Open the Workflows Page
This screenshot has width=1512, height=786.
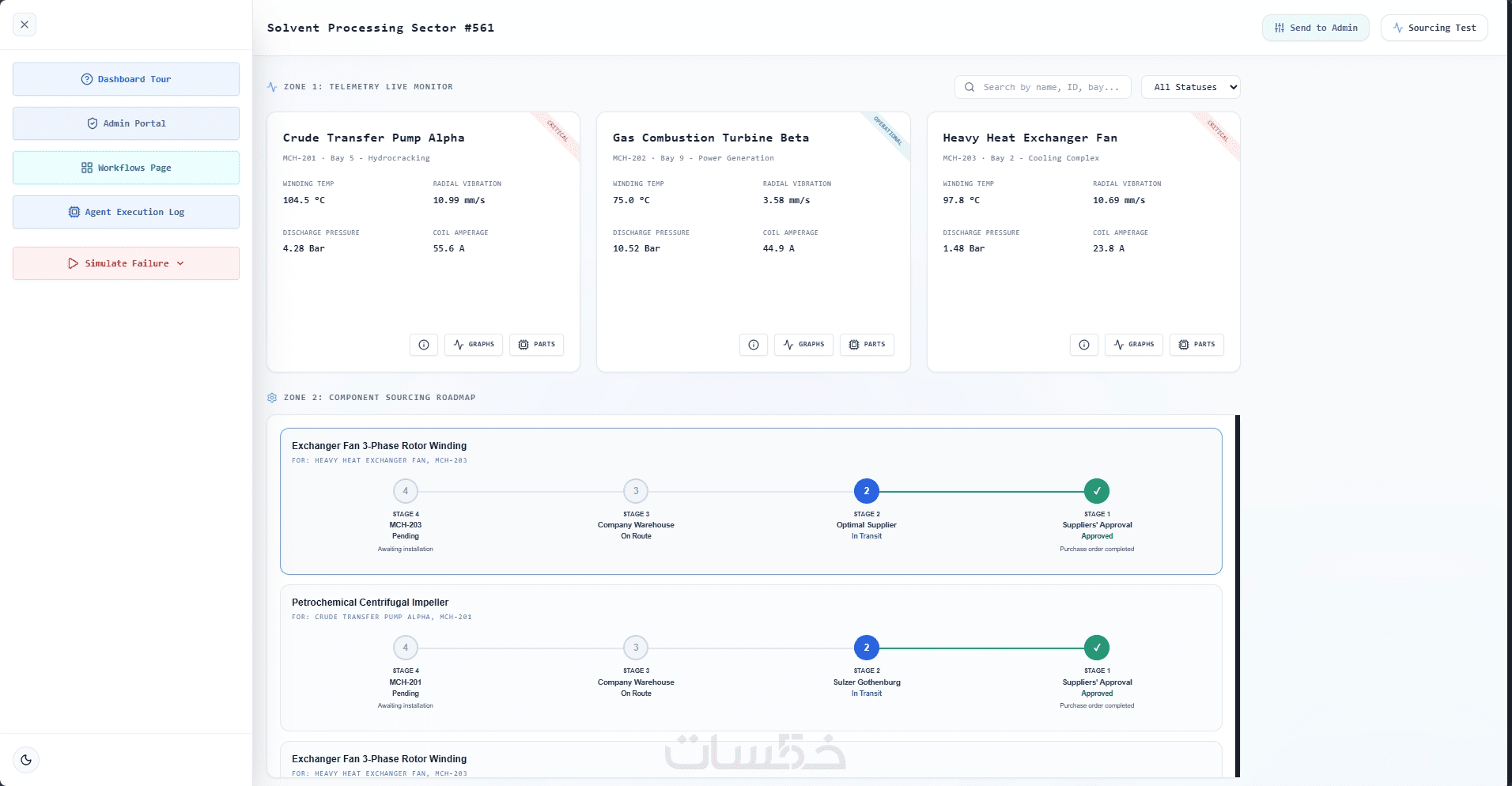[126, 168]
